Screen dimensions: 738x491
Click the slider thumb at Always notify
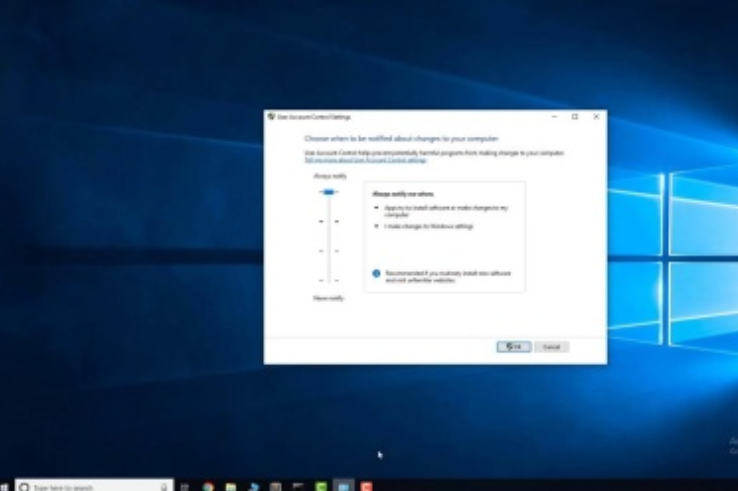[x=328, y=192]
